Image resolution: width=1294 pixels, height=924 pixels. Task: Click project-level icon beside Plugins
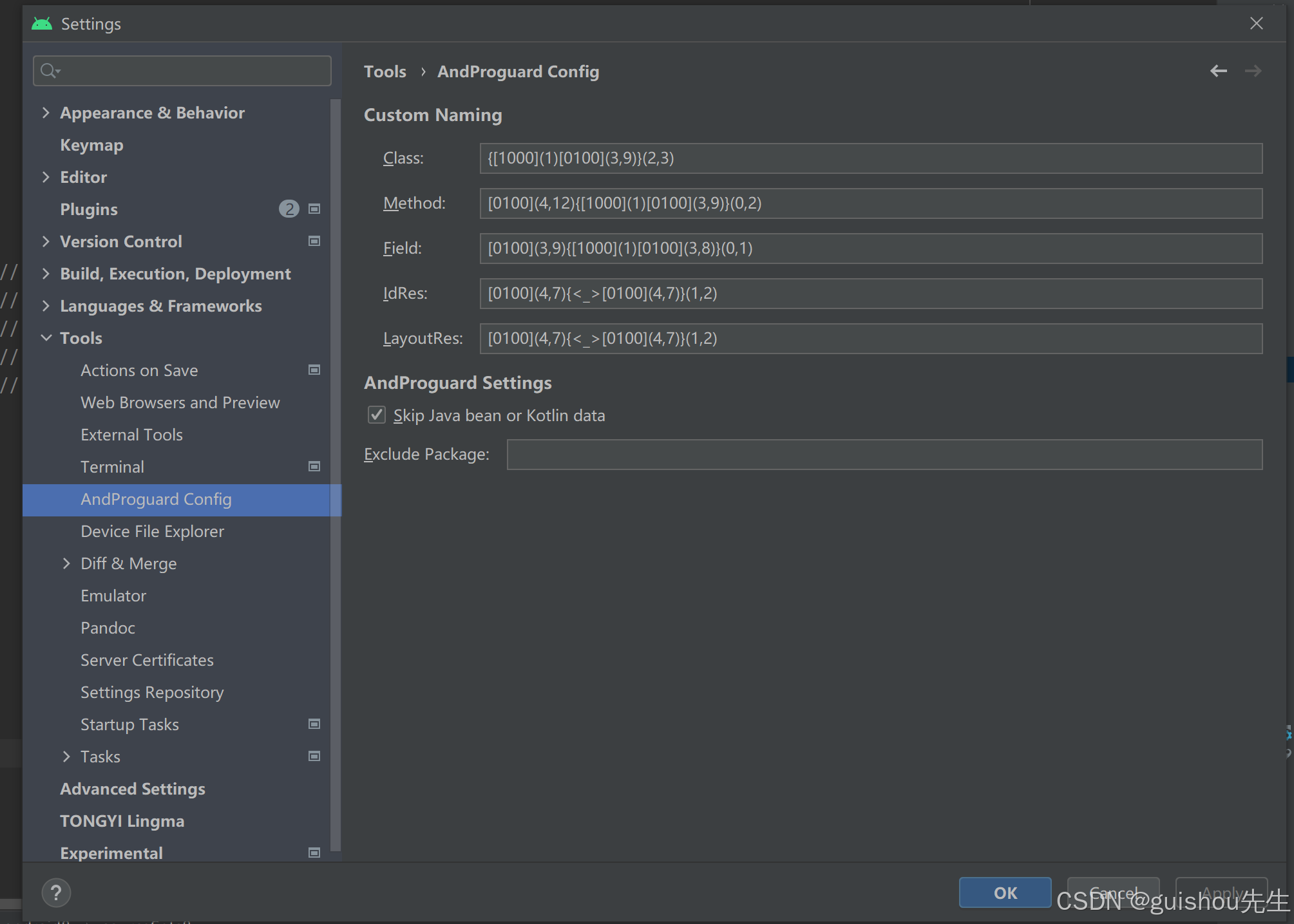pyautogui.click(x=314, y=209)
